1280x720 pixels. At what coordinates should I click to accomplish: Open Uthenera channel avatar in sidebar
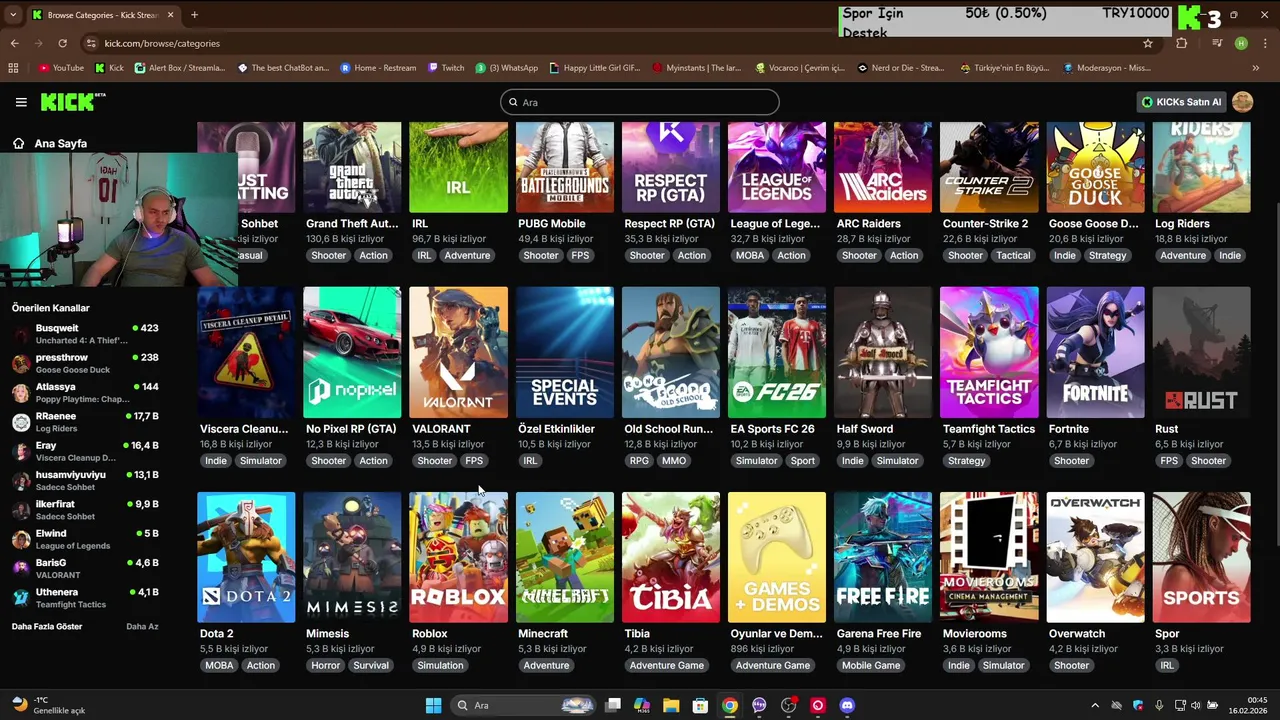(21, 598)
